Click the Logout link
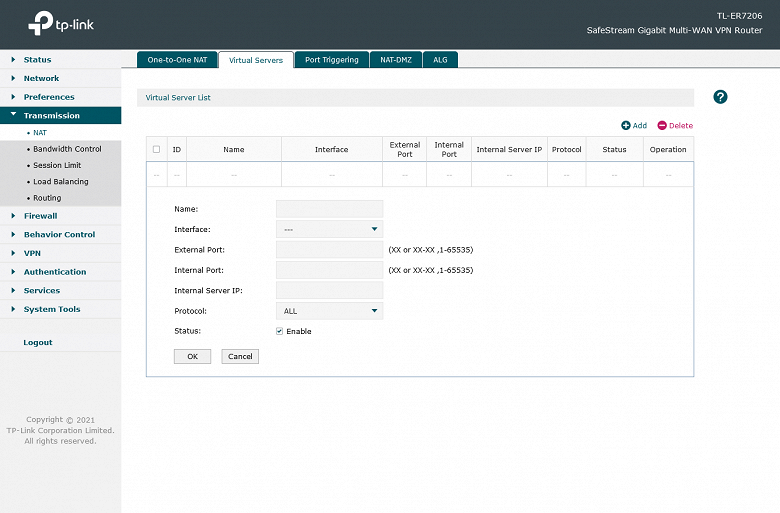The image size is (780, 513). (x=38, y=342)
